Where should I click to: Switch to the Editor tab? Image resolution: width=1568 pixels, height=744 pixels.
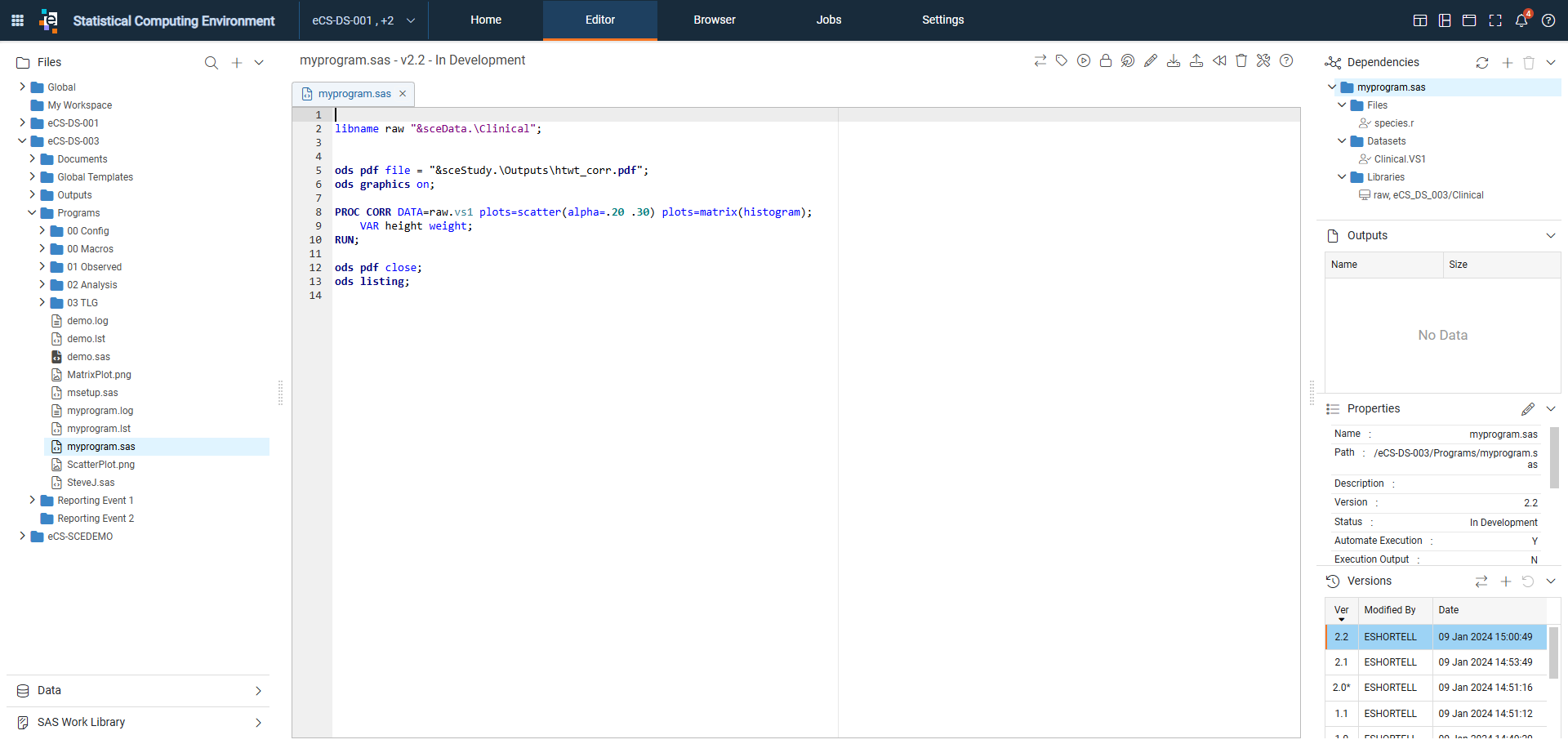[x=600, y=20]
